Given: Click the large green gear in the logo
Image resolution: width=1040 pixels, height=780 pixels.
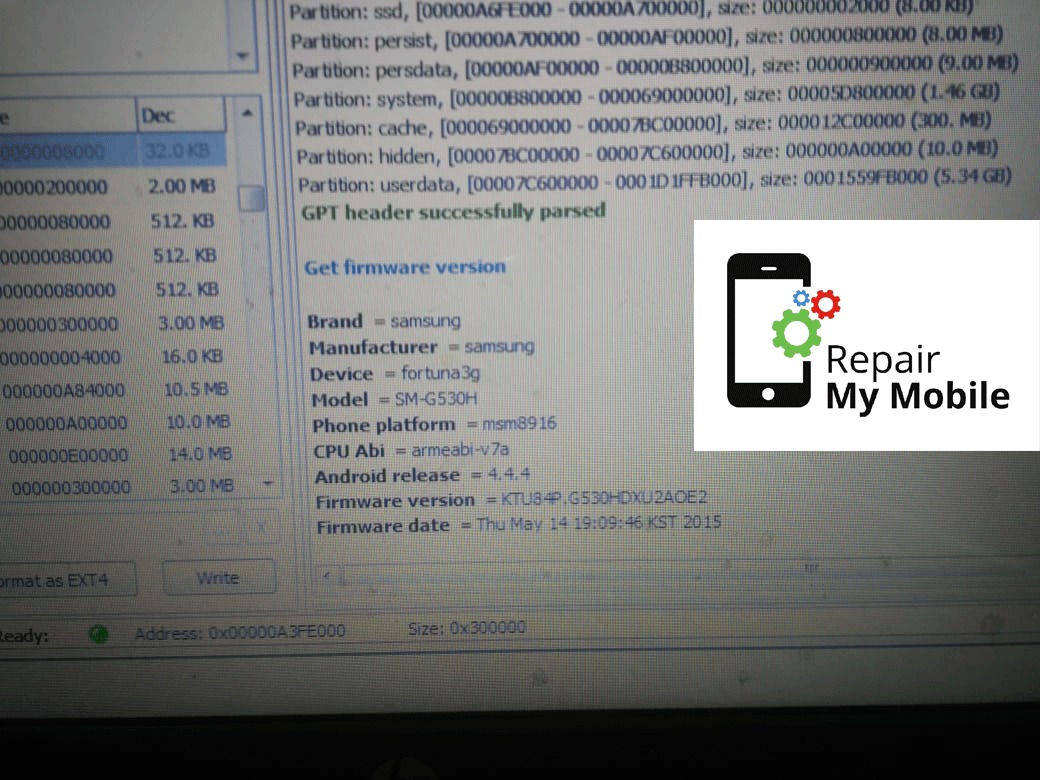Looking at the screenshot, I should tap(797, 333).
